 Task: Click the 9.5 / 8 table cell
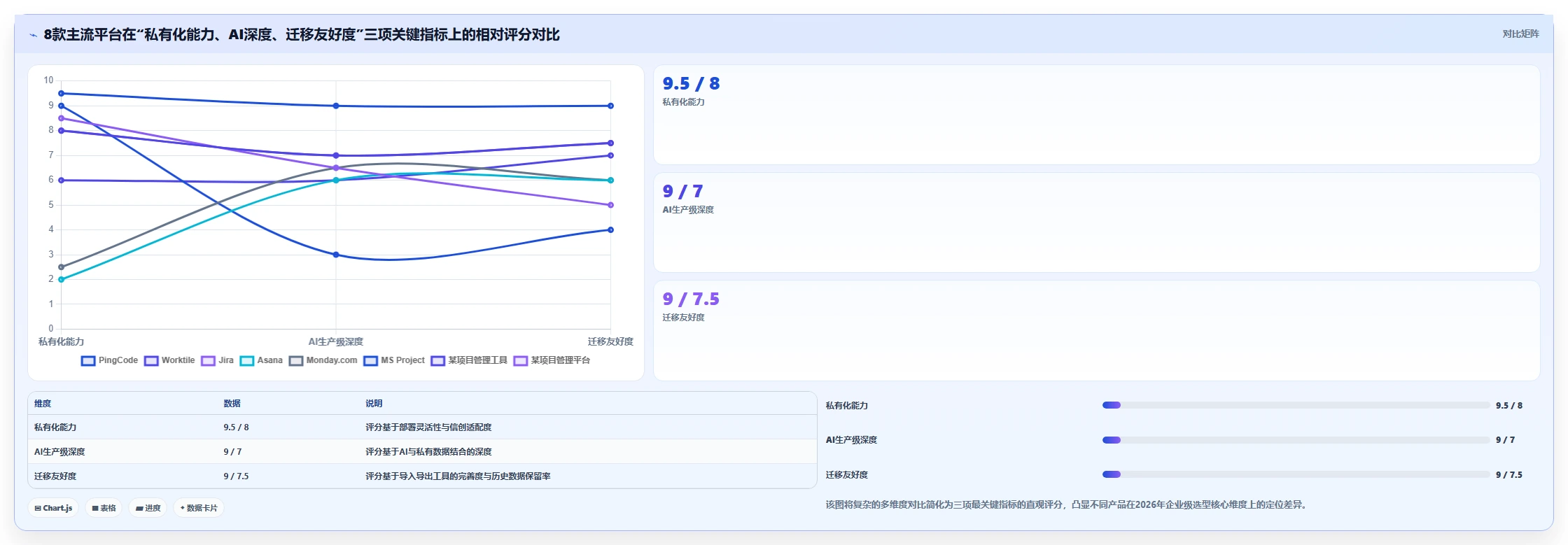(236, 427)
